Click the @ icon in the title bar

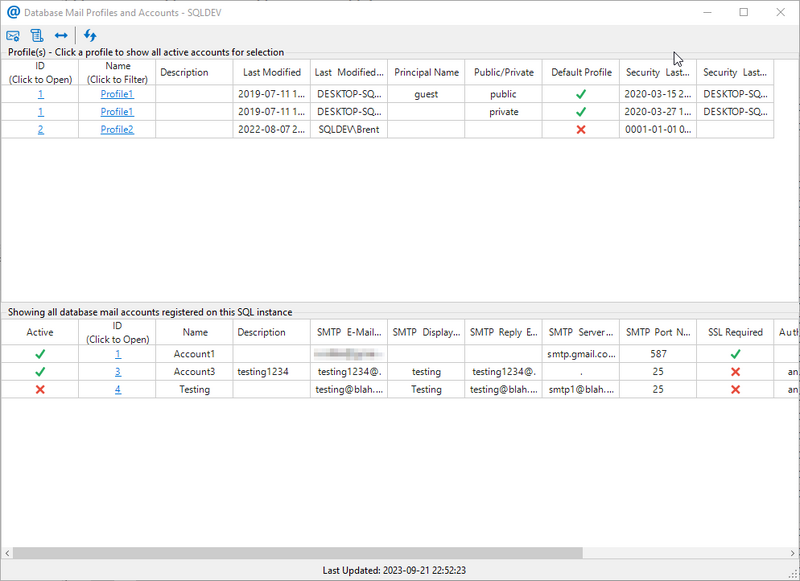[x=12, y=12]
